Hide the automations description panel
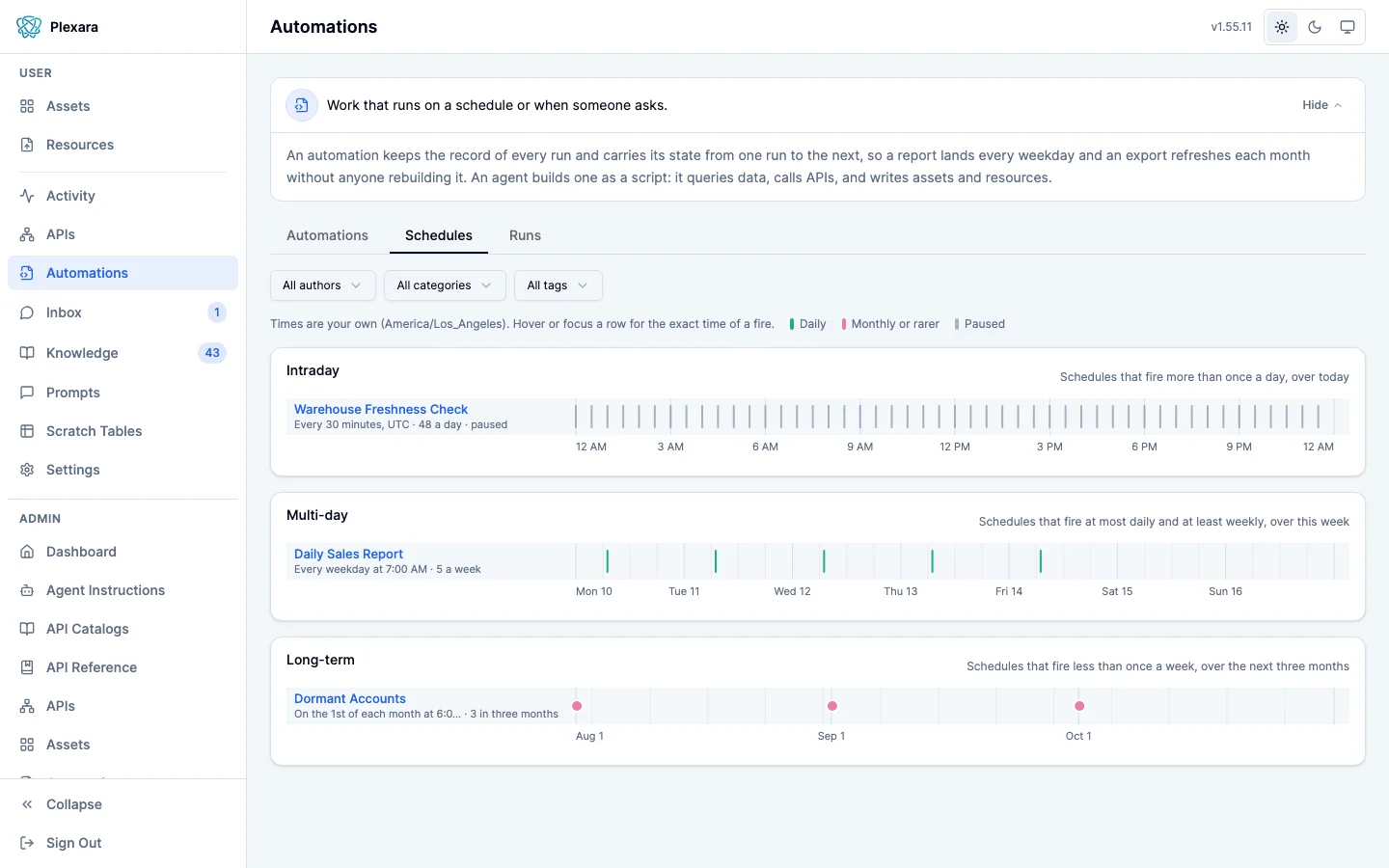This screenshot has width=1389, height=868. pos(1321,105)
